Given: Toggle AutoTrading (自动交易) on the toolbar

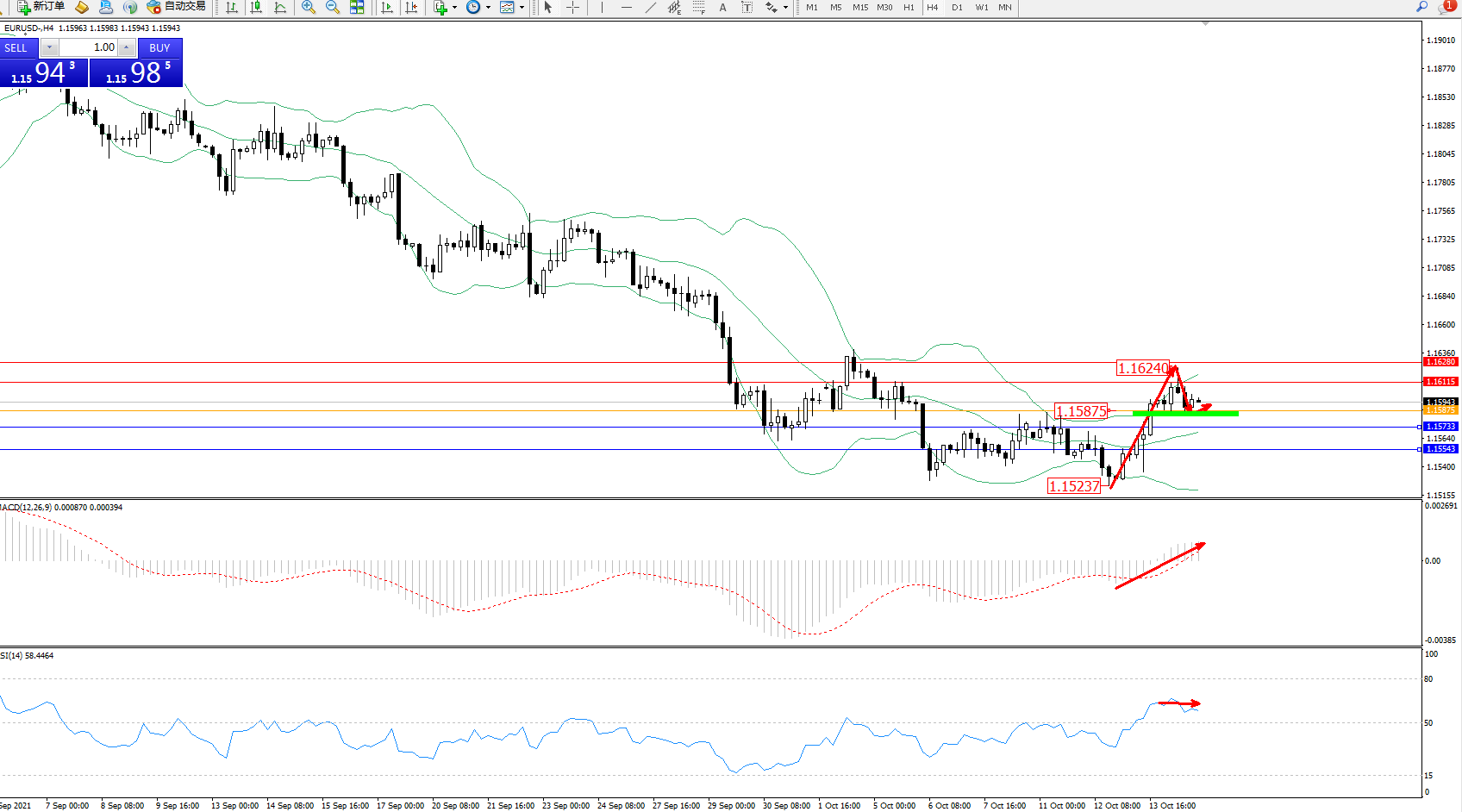Looking at the screenshot, I should click(177, 7).
